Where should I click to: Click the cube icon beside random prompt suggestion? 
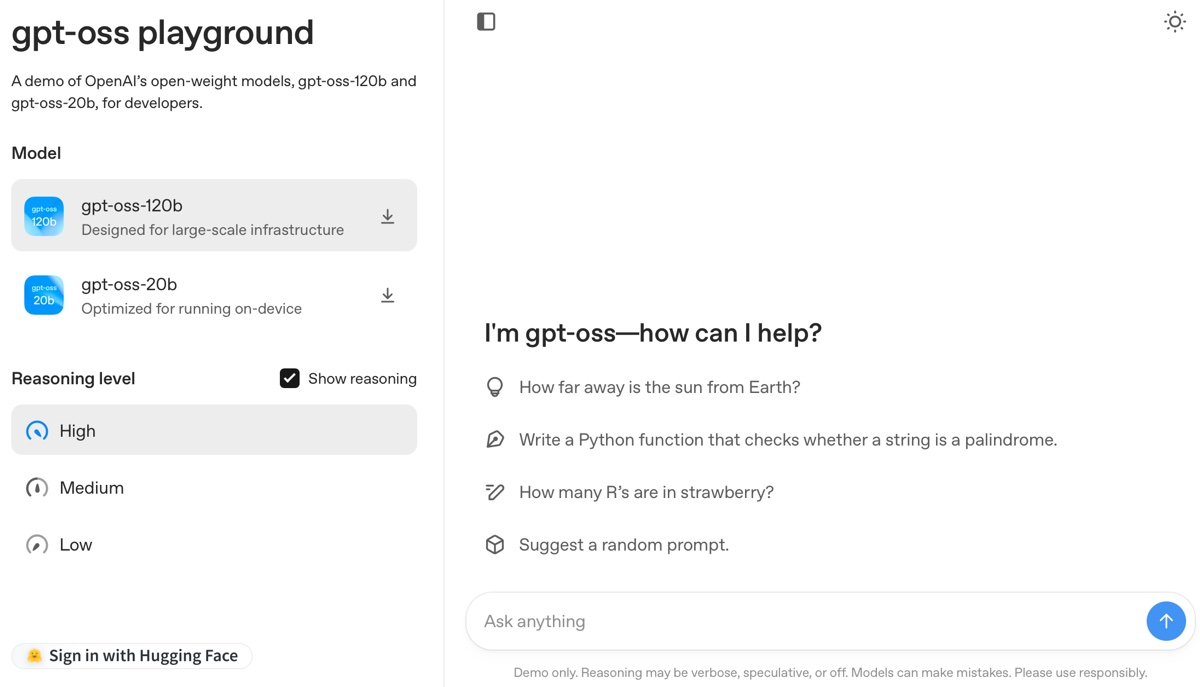click(x=495, y=544)
